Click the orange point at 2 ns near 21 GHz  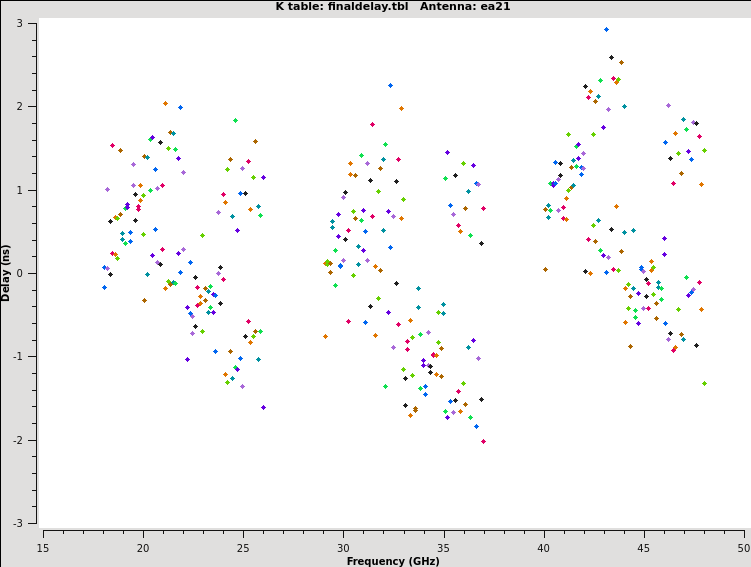click(x=166, y=103)
